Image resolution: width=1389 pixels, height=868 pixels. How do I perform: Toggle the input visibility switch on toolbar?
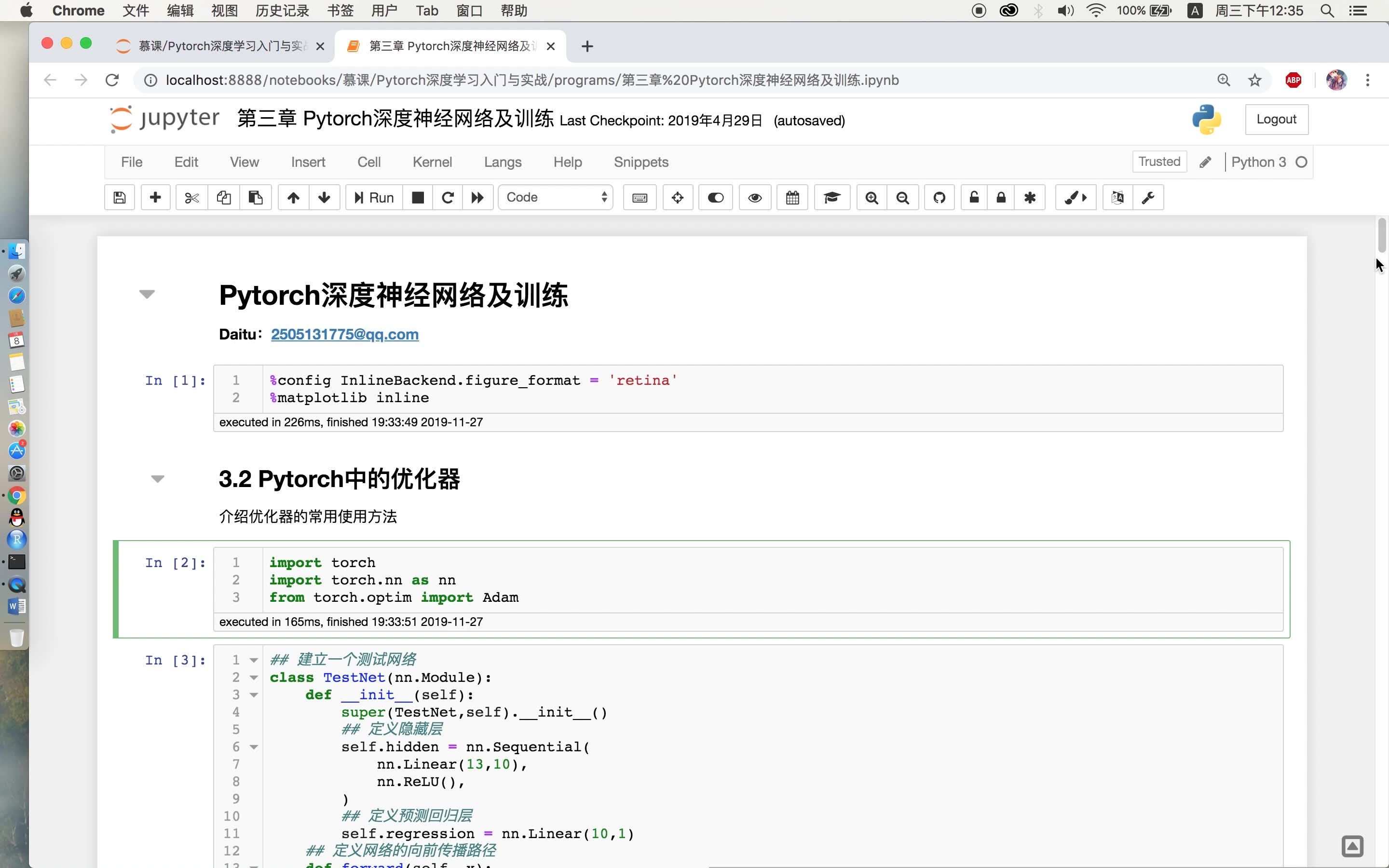pos(715,197)
